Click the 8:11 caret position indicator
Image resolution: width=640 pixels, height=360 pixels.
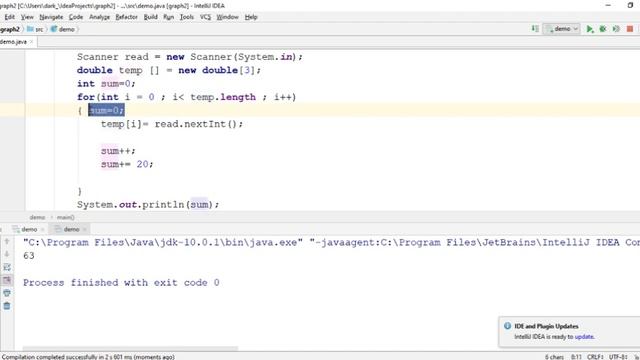pos(576,357)
